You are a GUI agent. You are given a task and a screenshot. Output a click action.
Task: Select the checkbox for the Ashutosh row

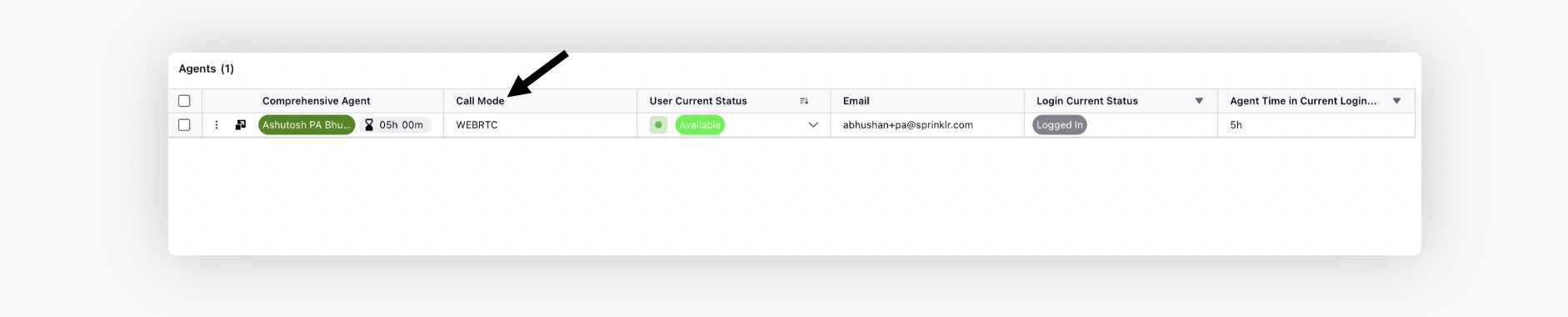(x=184, y=125)
